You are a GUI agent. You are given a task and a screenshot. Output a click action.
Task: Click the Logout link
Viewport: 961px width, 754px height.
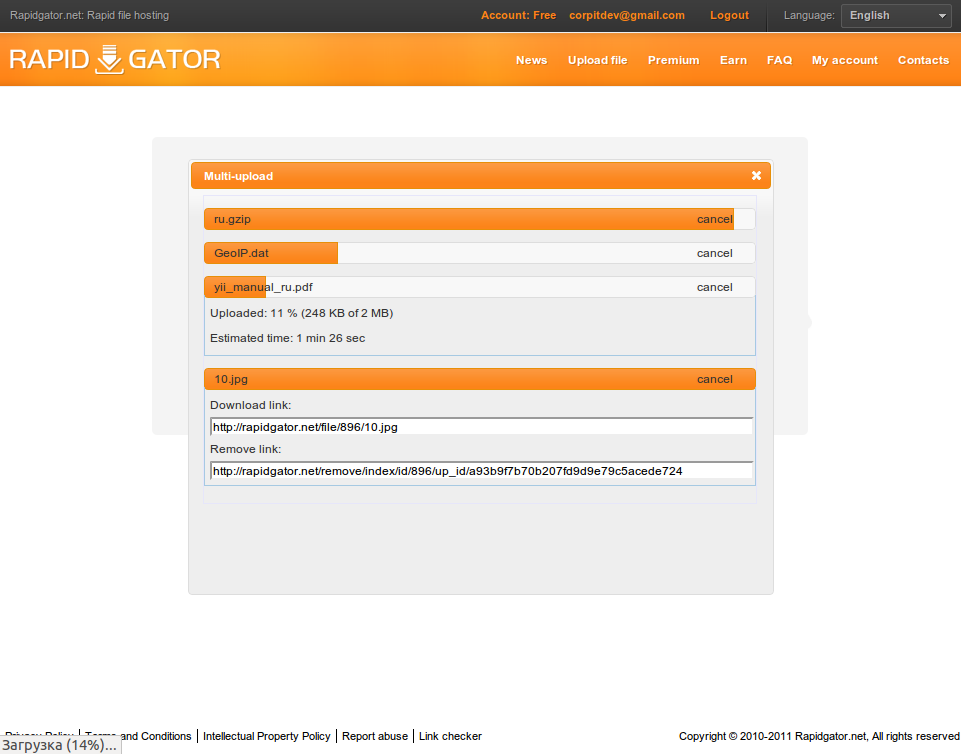coord(729,15)
